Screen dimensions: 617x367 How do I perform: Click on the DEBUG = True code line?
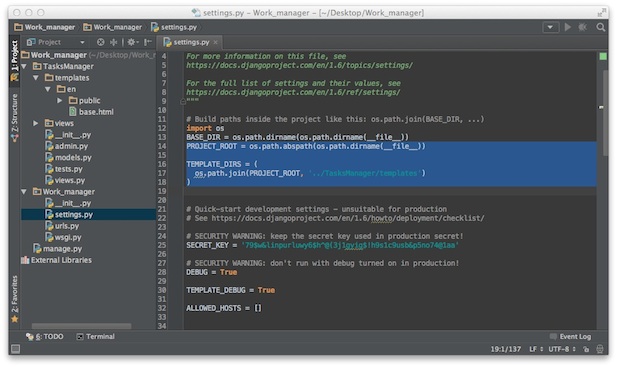(x=212, y=272)
